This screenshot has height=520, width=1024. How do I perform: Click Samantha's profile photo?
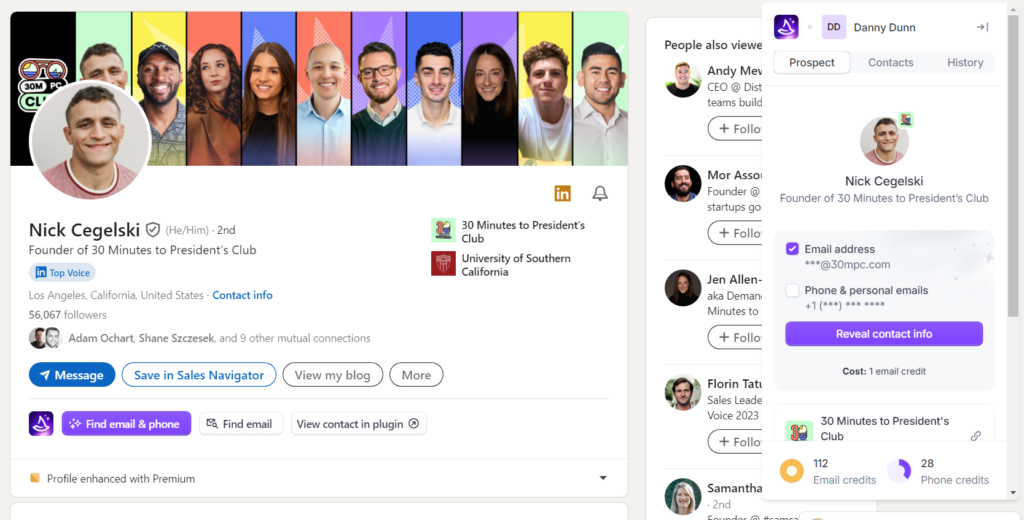[683, 496]
